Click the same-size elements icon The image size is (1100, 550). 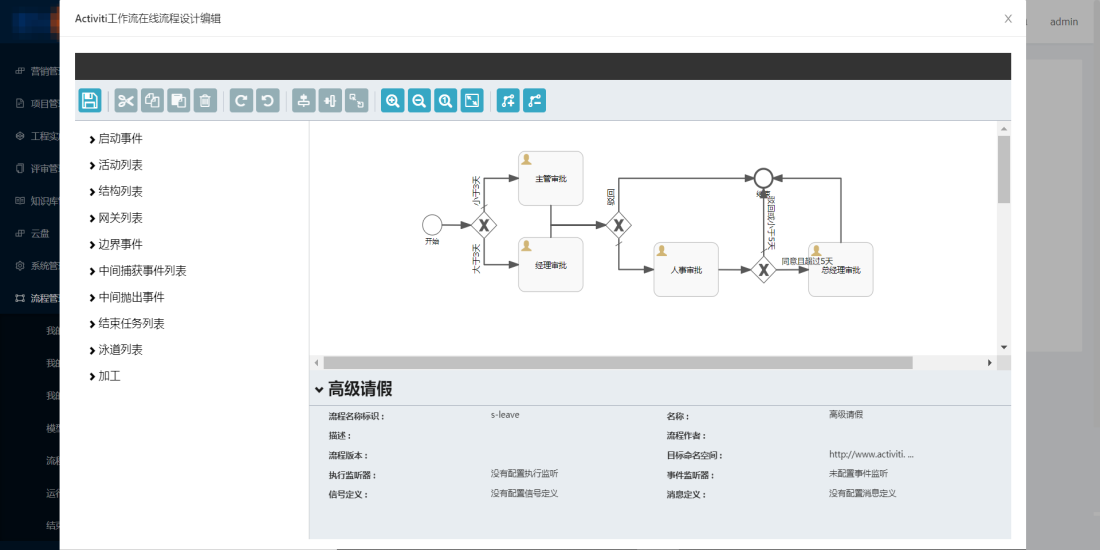(356, 100)
